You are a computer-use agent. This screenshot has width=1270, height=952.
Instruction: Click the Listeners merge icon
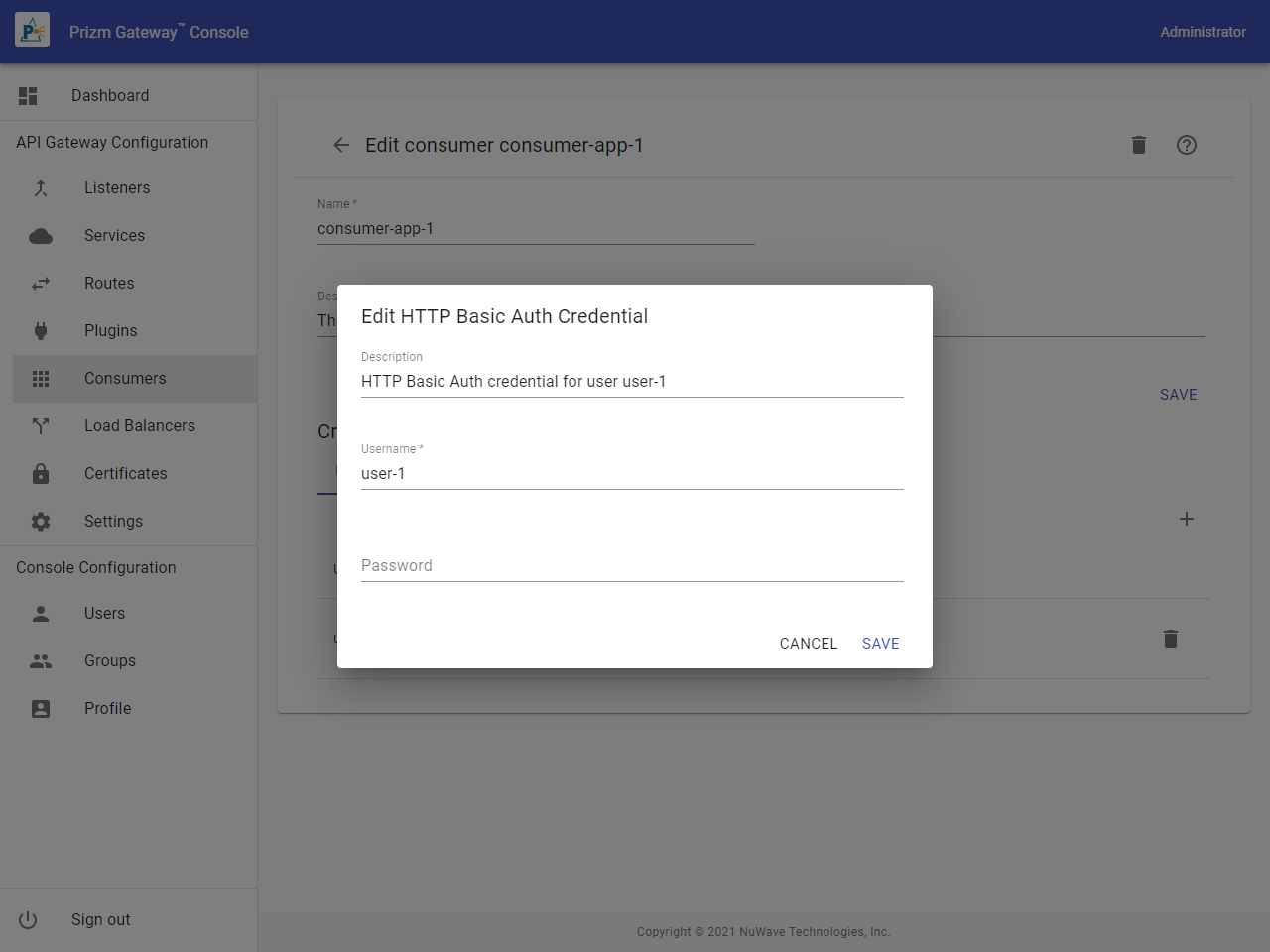click(41, 188)
